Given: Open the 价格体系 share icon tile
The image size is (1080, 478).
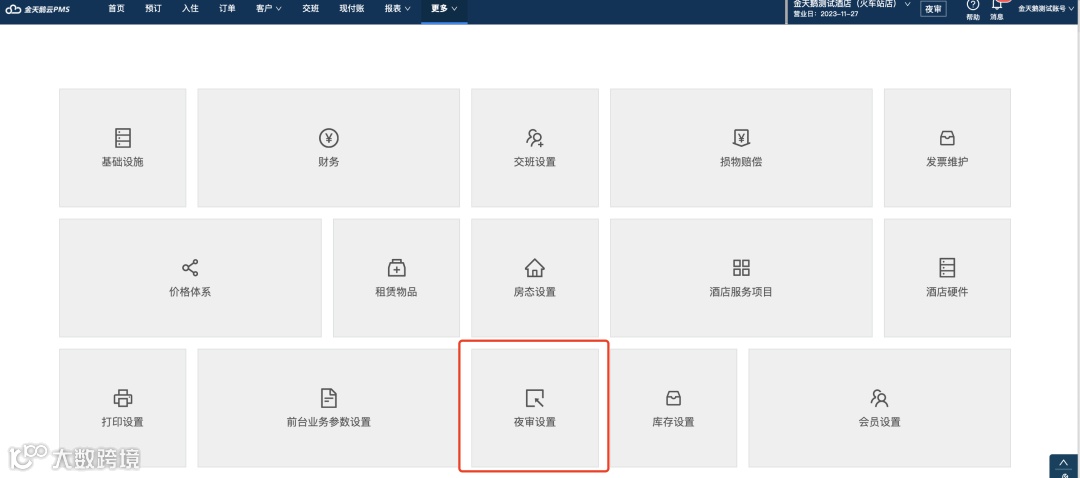Looking at the screenshot, I should (x=190, y=278).
